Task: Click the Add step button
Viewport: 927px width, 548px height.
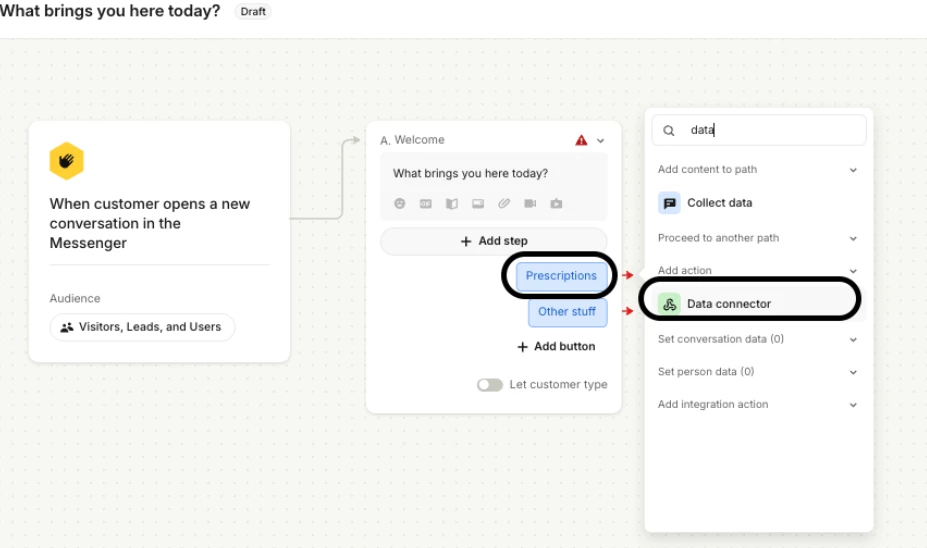Action: pos(494,241)
